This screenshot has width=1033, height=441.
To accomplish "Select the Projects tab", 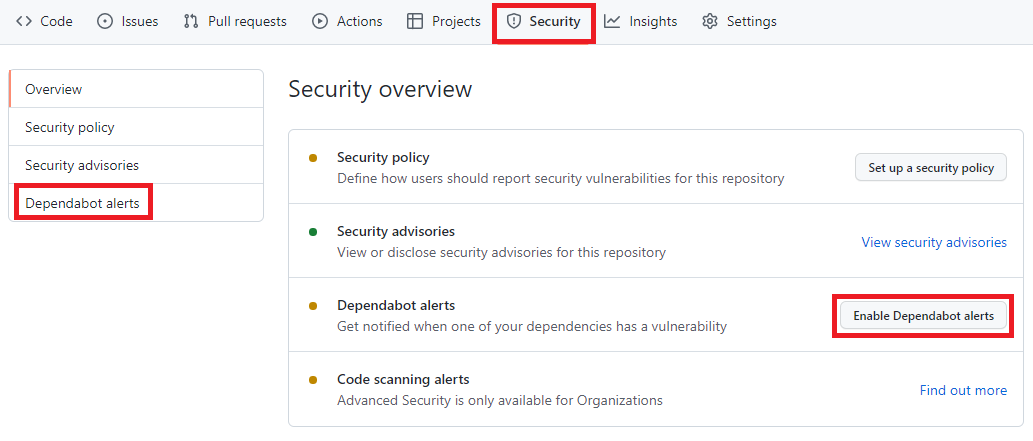I will [x=444, y=21].
